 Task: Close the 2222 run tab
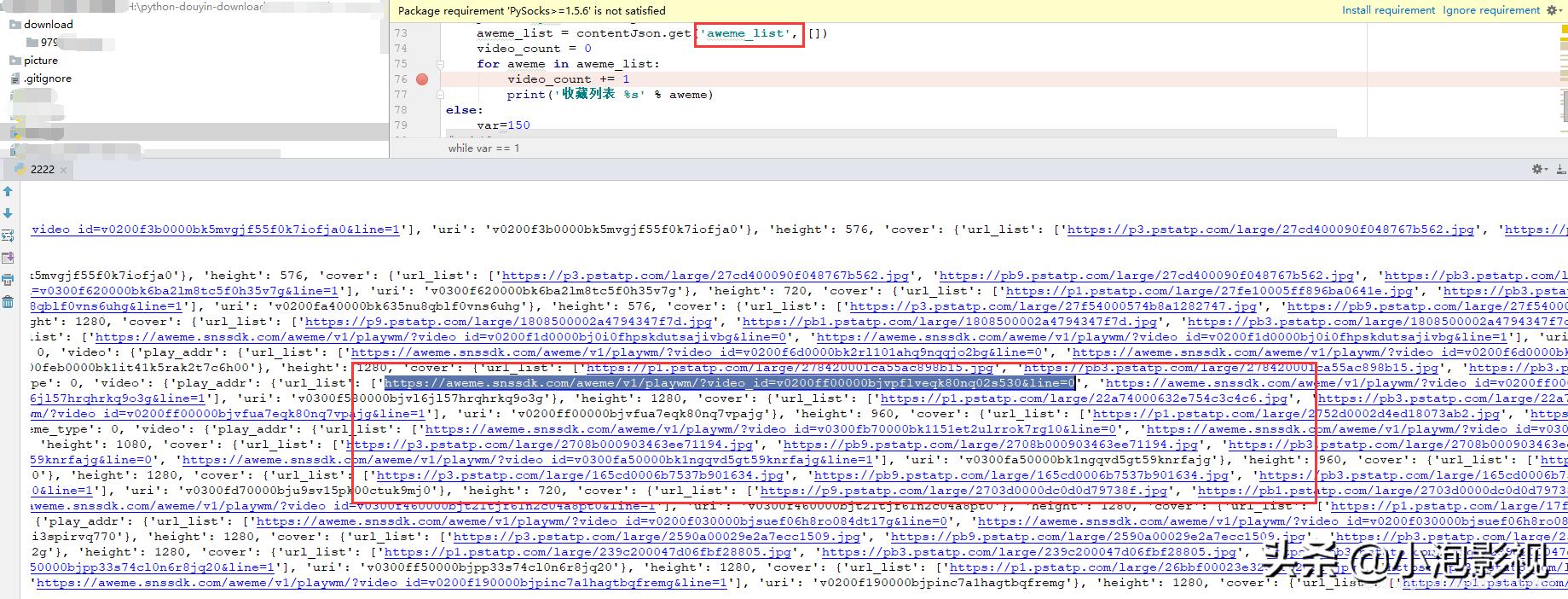[x=63, y=170]
